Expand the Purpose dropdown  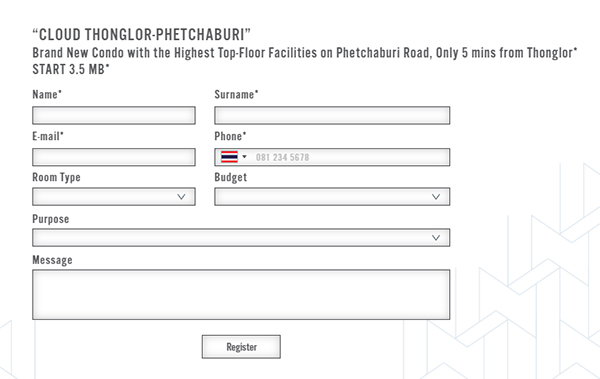[x=241, y=238]
